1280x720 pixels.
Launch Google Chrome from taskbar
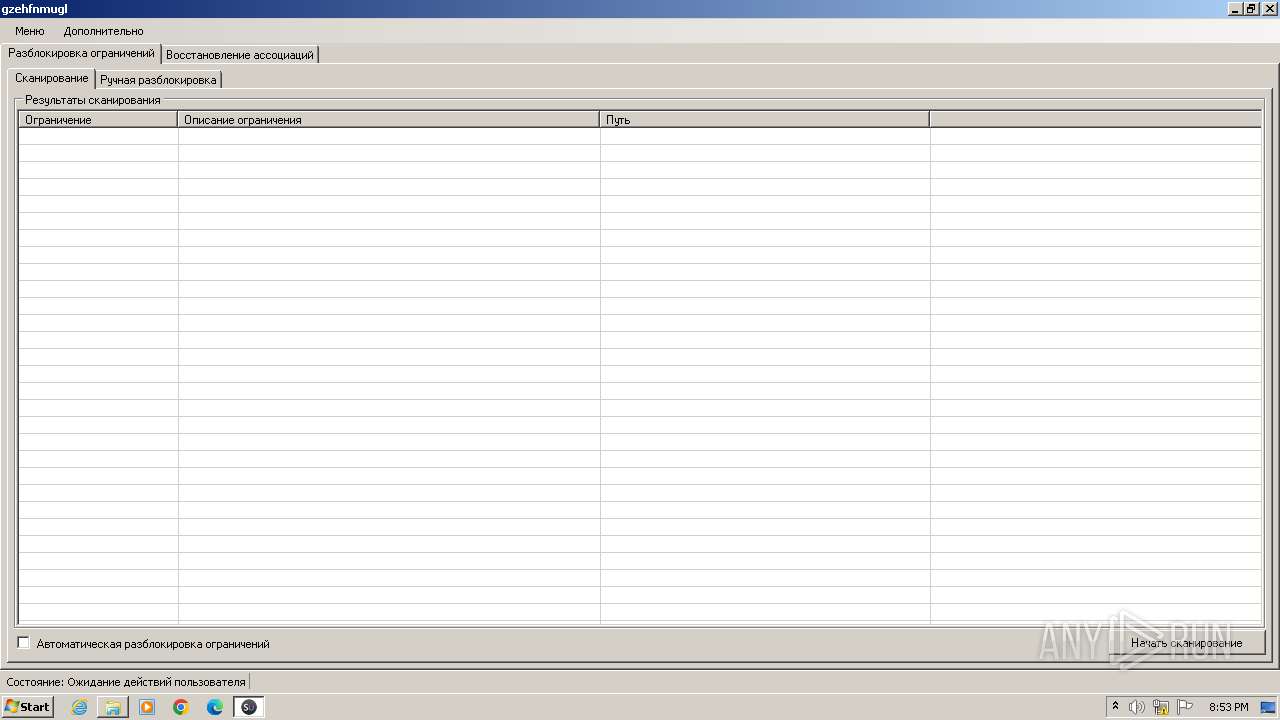(181, 707)
